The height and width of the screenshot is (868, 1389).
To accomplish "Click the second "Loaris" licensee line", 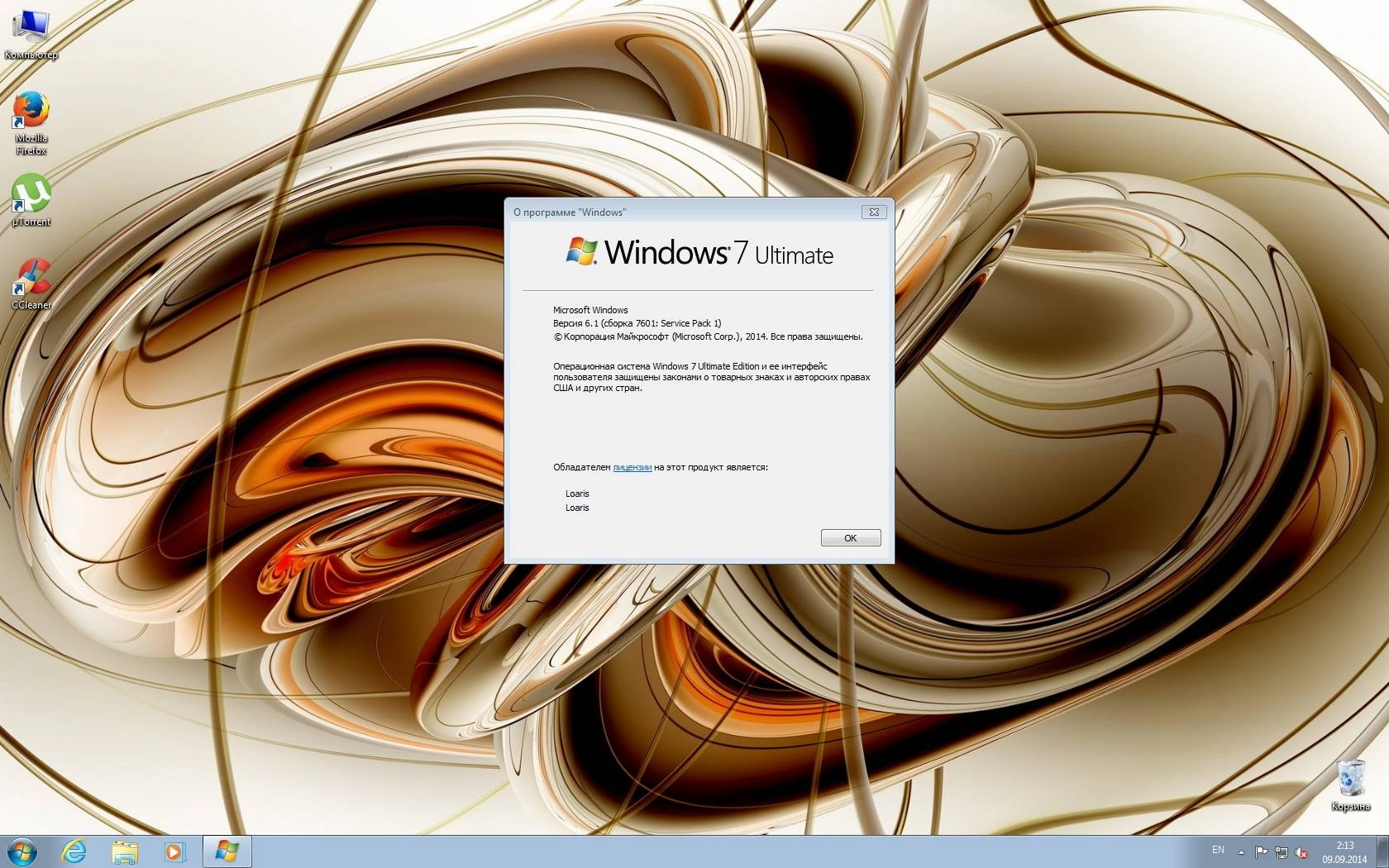I will click(x=577, y=508).
